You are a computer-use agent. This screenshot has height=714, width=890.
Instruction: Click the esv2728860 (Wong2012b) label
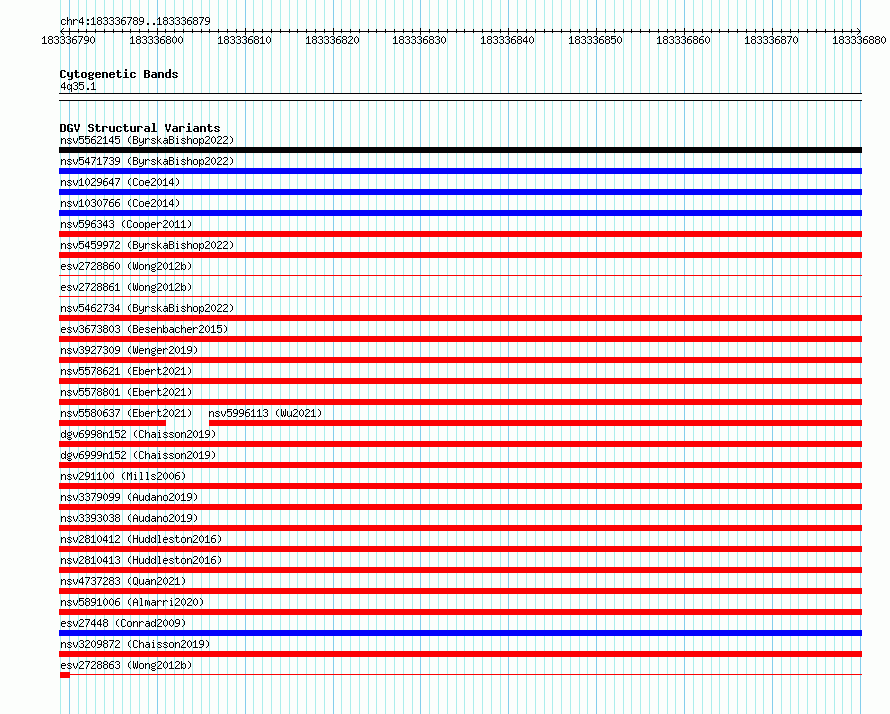126,266
